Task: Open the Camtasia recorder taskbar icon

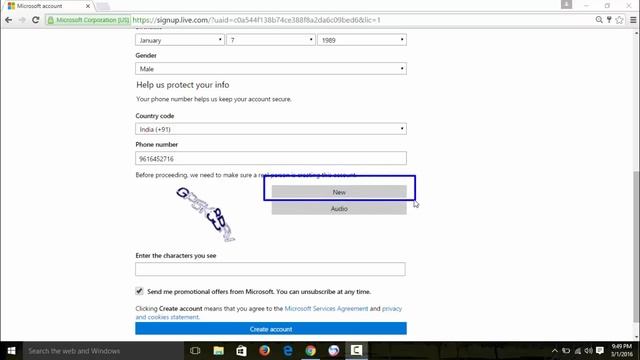Action: (356, 351)
